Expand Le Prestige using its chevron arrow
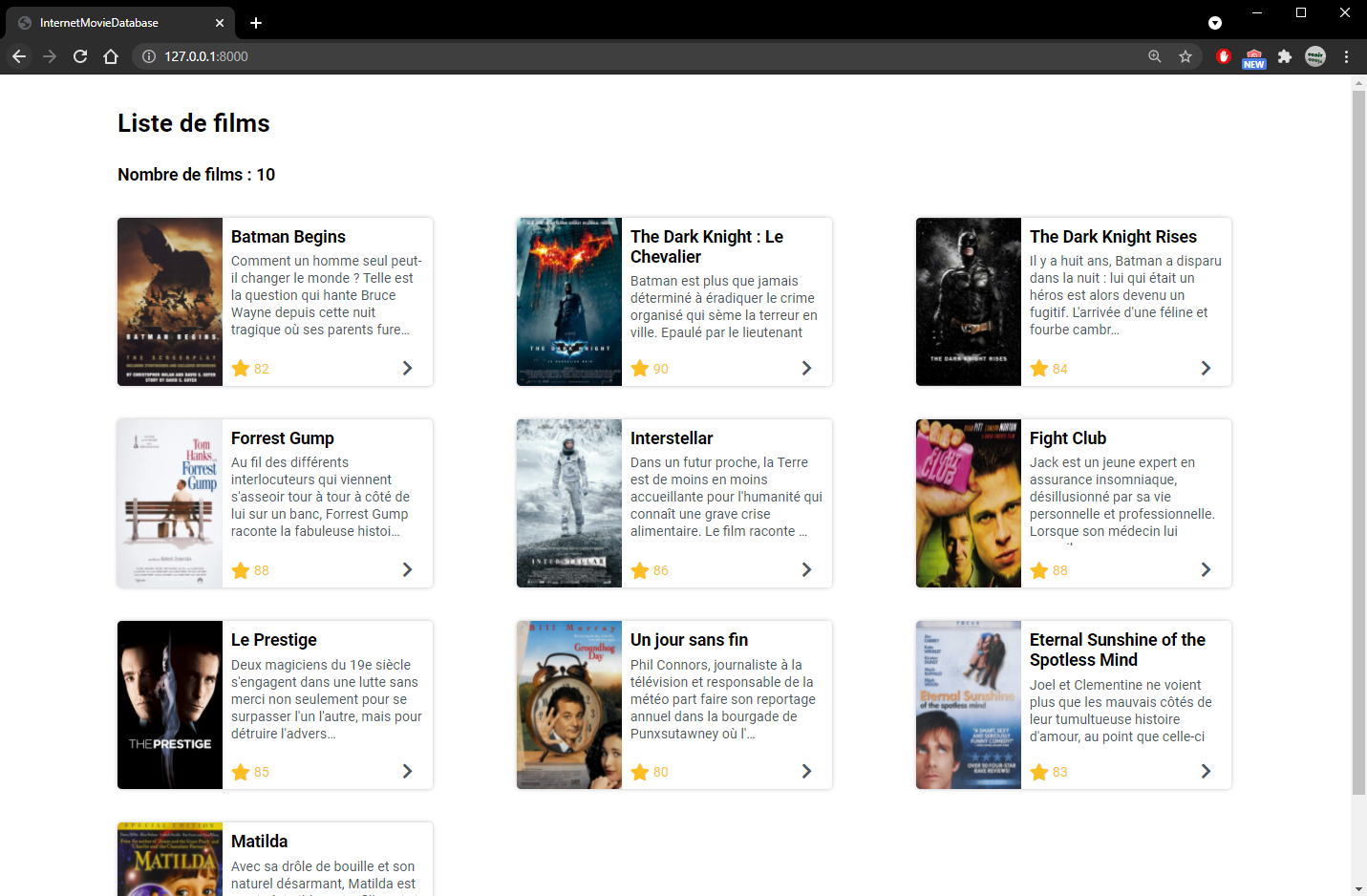 (x=407, y=771)
